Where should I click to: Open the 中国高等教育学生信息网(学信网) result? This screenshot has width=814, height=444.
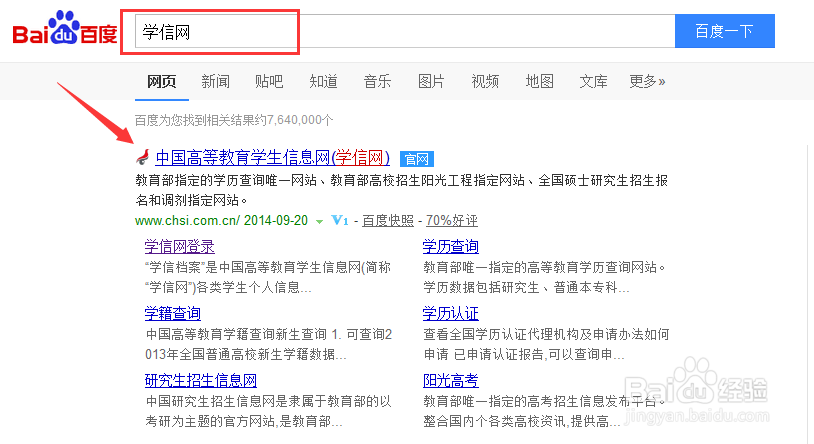[273, 157]
